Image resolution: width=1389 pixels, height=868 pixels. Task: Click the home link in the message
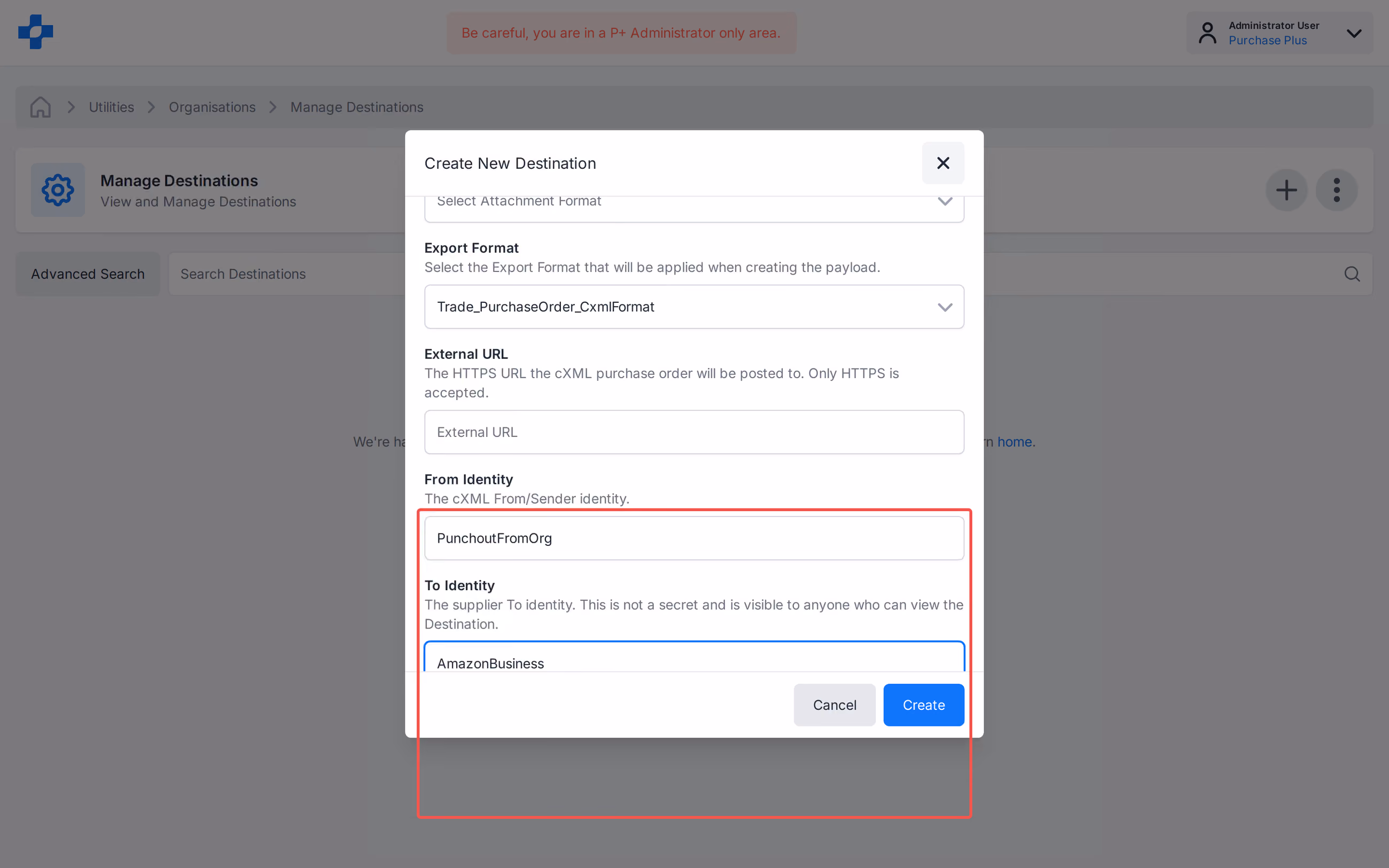(1014, 442)
